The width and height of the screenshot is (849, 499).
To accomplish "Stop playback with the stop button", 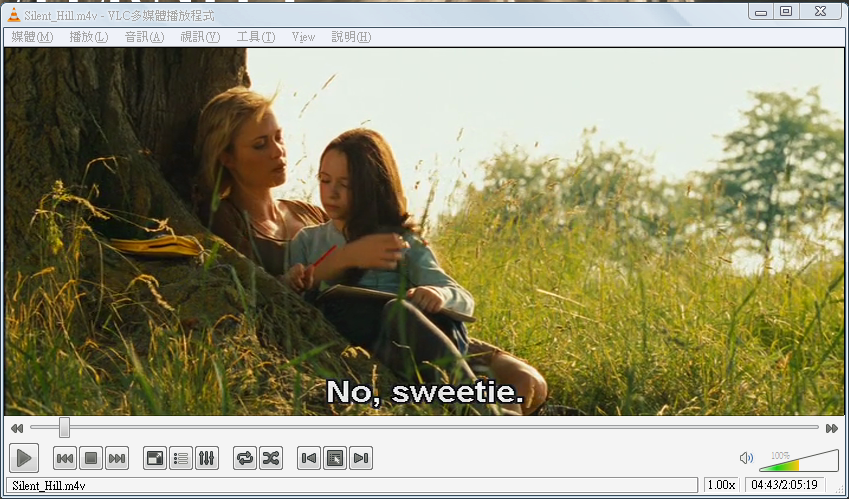I will click(91, 458).
